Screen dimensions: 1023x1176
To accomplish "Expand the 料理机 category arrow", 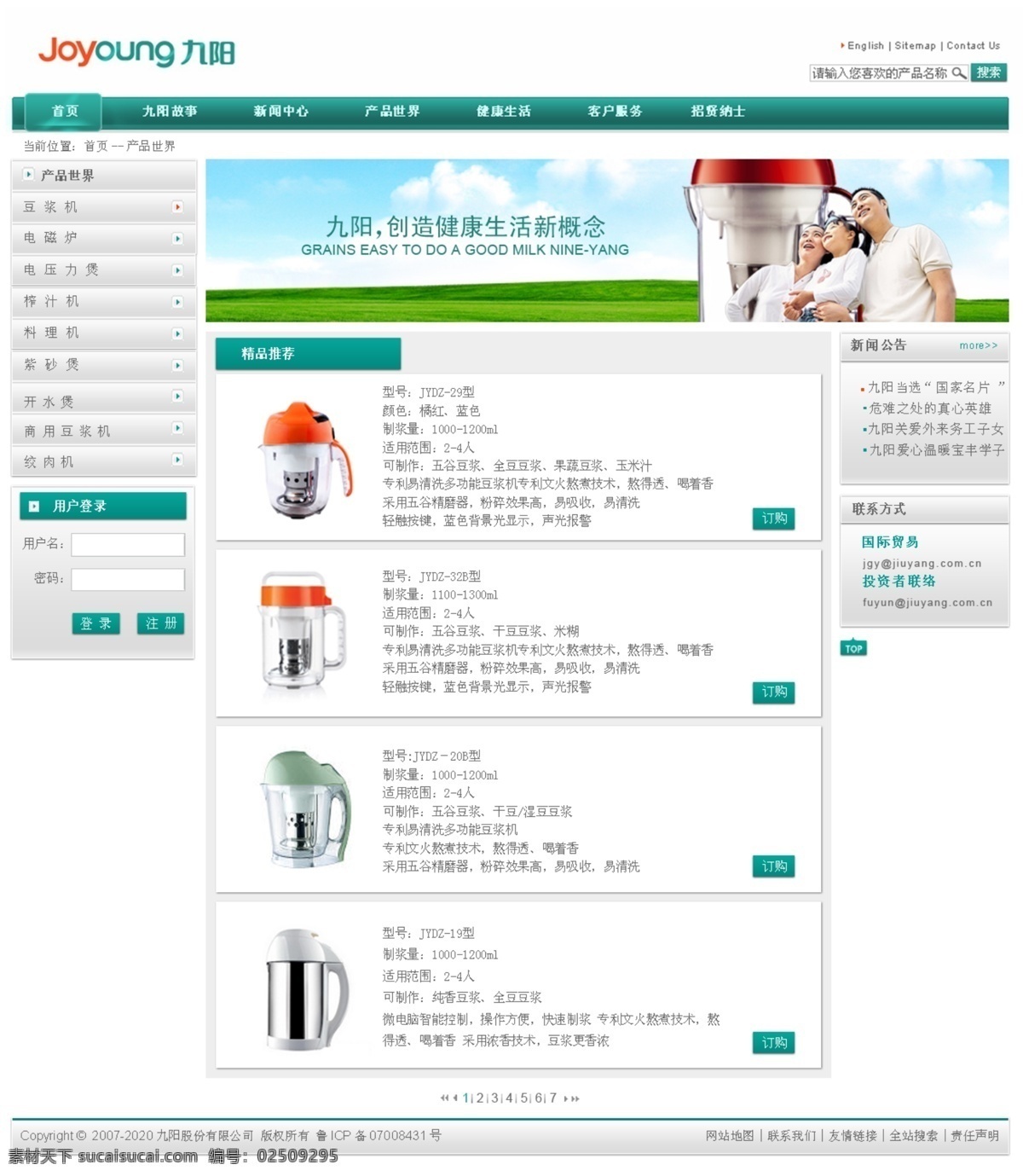I will point(177,333).
